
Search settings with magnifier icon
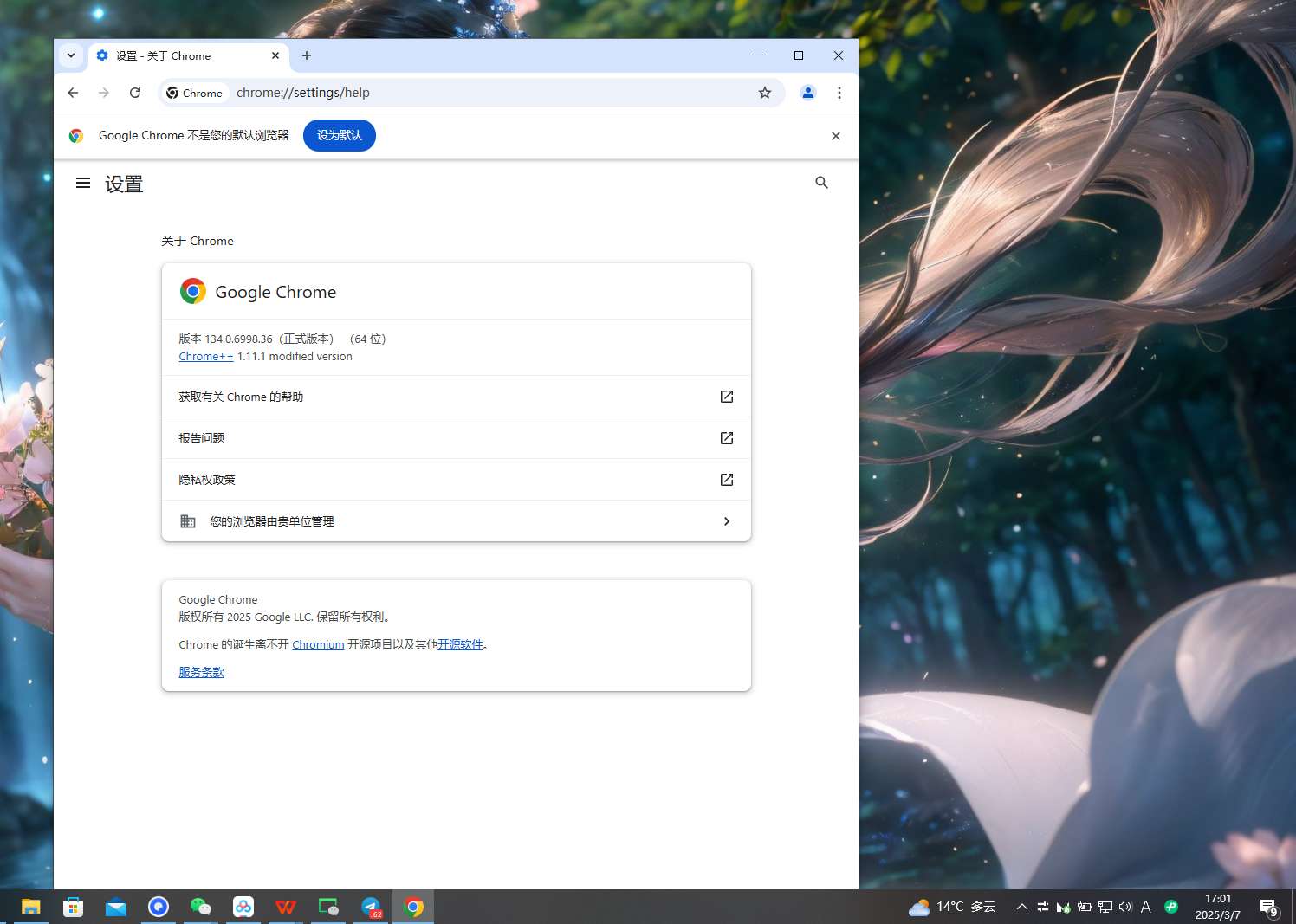coord(822,183)
